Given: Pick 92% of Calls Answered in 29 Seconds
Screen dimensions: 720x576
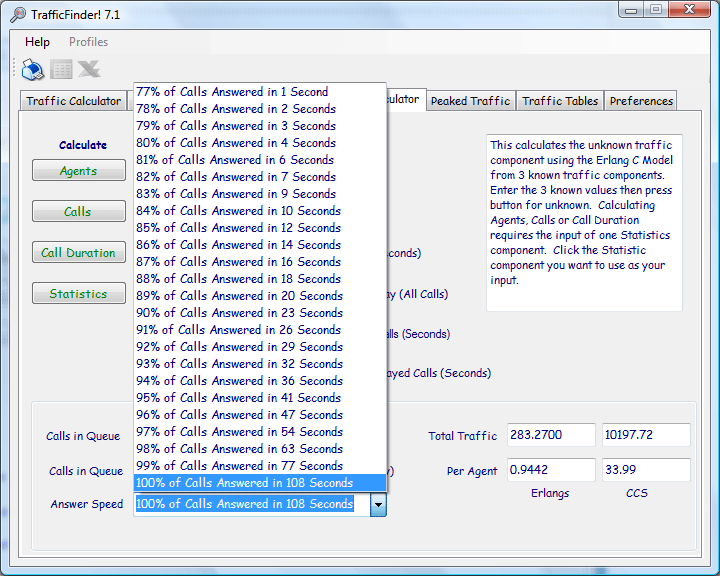Looking at the screenshot, I should [x=260, y=347].
